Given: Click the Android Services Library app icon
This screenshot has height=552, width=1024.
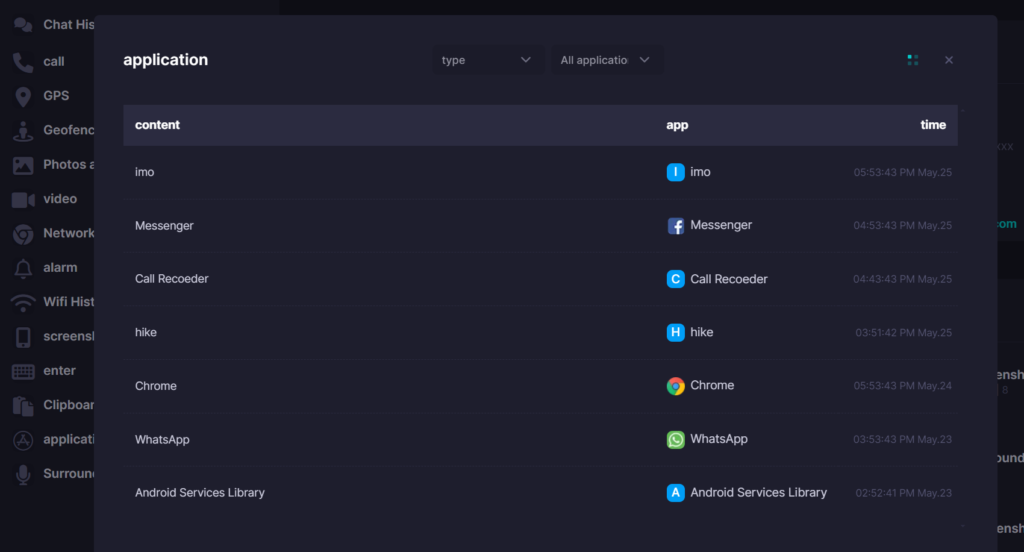Looking at the screenshot, I should (x=675, y=493).
